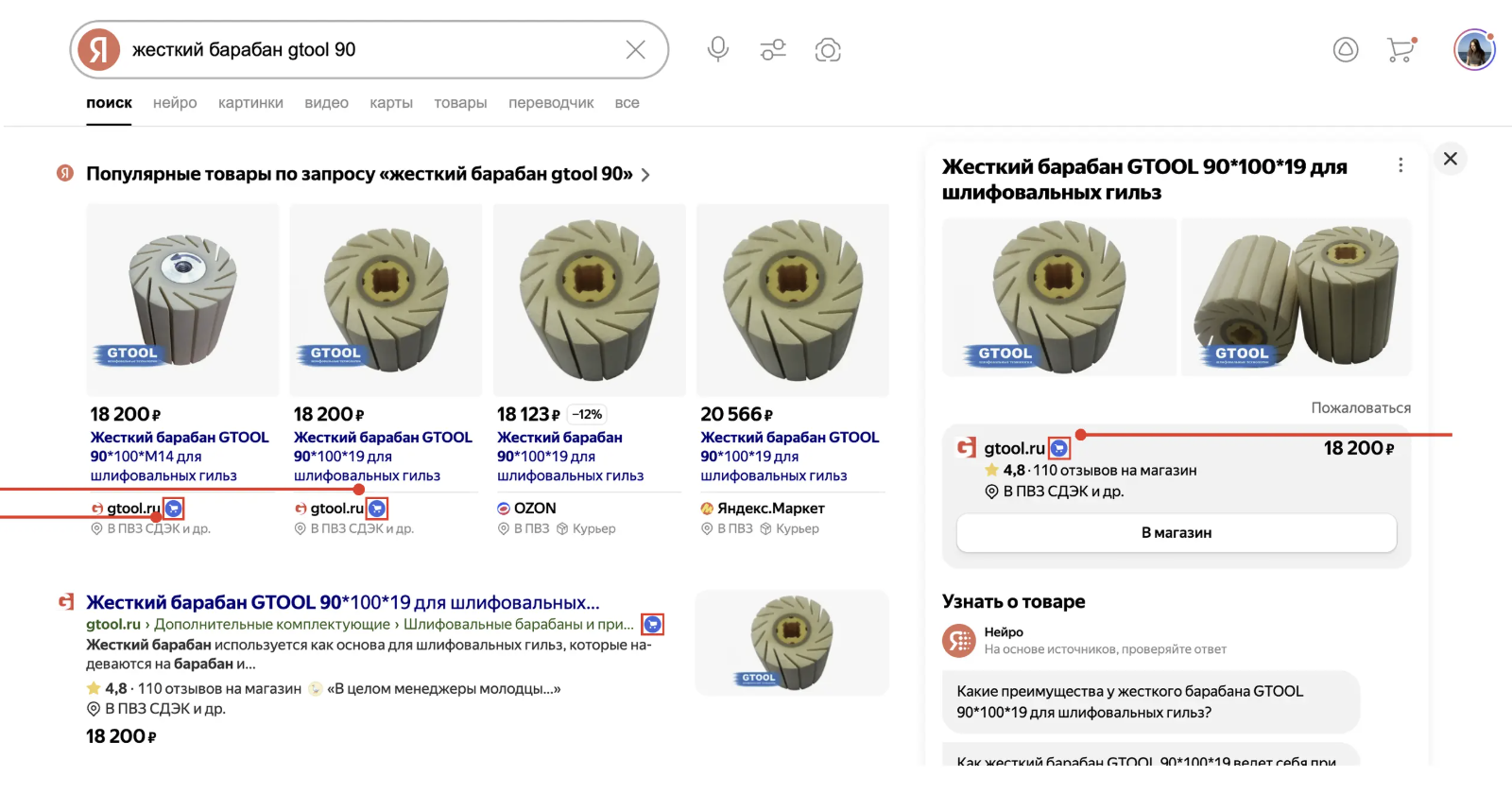Open three-dot menu in product panel
The height and width of the screenshot is (794, 1512).
1400,165
